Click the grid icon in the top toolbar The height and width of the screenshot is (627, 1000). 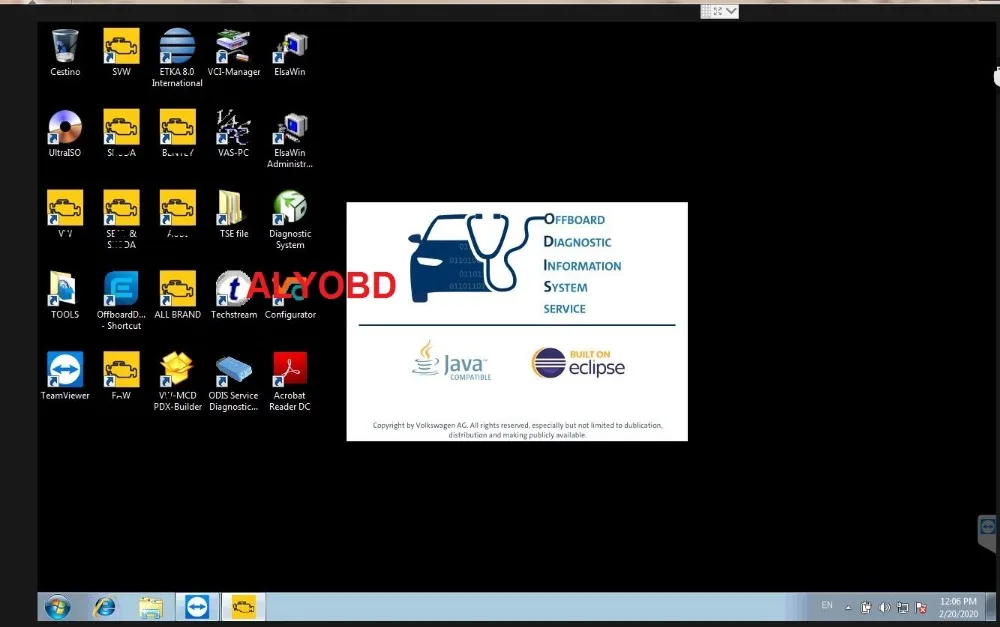pyautogui.click(x=706, y=11)
